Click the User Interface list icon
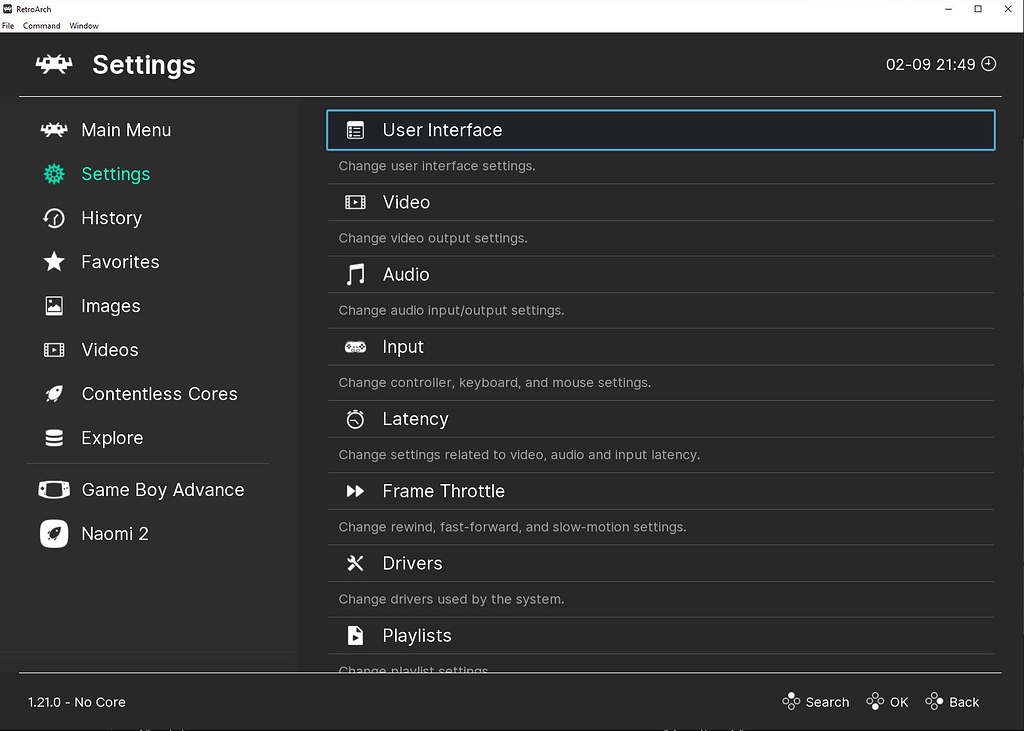The image size is (1024, 731). click(355, 131)
